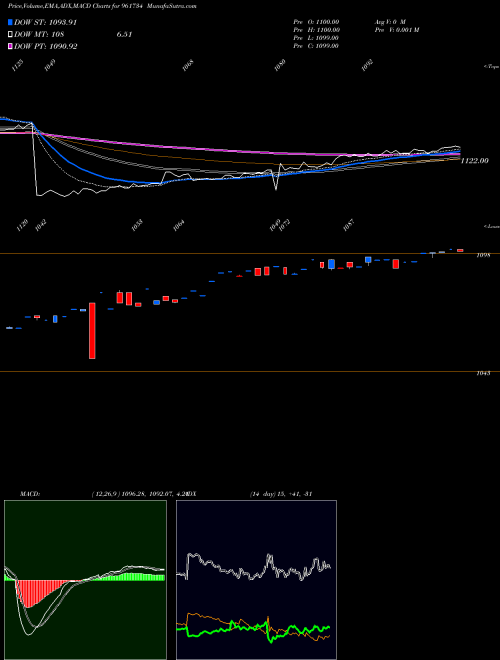
Task: Select the 'DOW PT: 1090.92' legend text
Action: click(45, 46)
